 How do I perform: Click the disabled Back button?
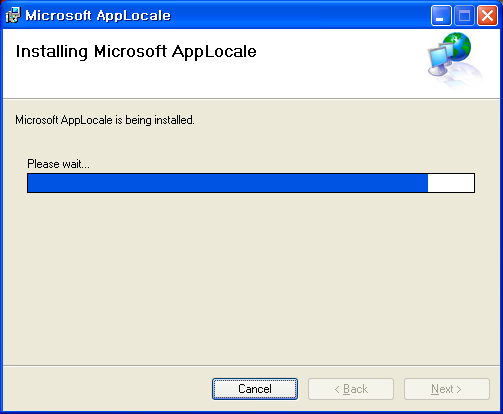351,389
